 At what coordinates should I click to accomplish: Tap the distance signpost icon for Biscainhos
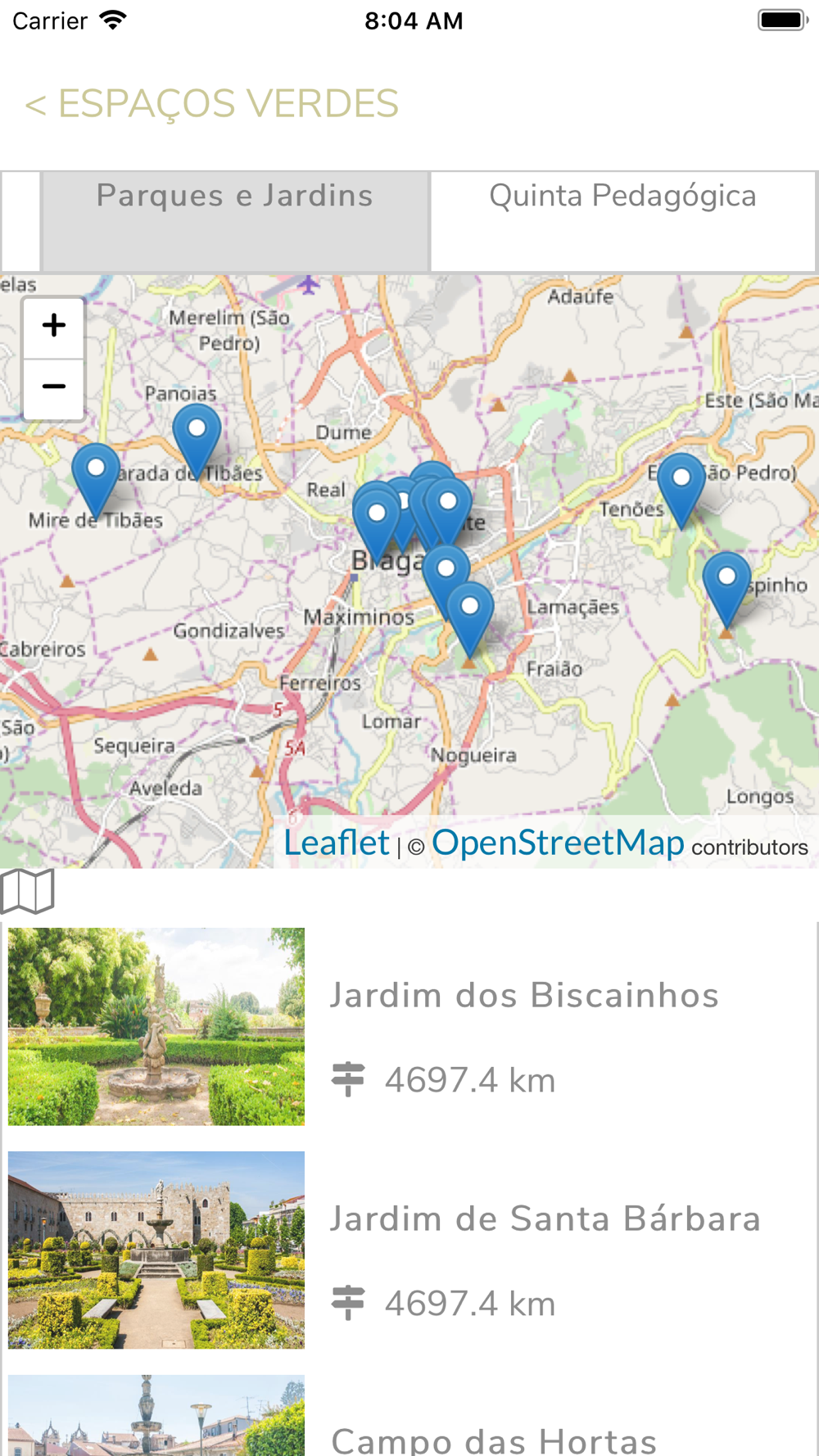coord(348,1079)
